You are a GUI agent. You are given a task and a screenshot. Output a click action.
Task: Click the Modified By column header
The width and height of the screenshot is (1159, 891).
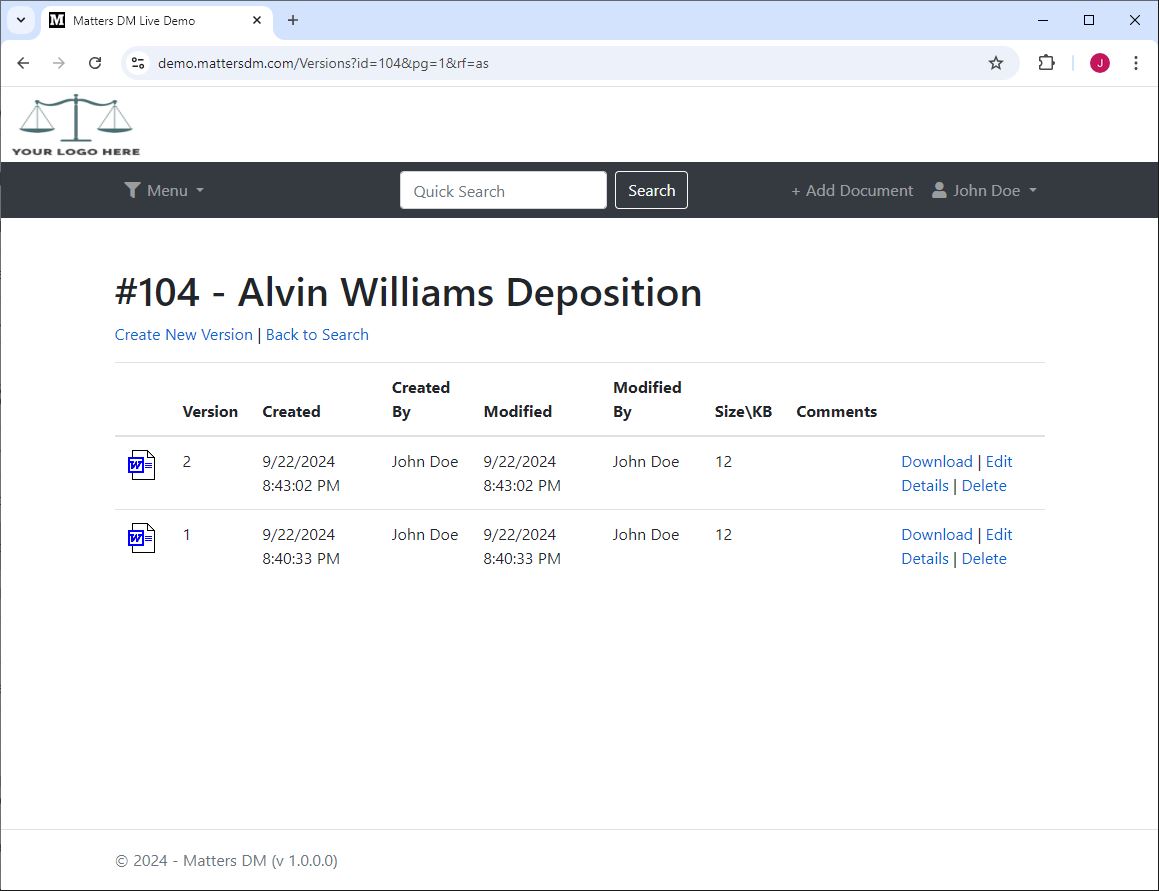pos(647,399)
